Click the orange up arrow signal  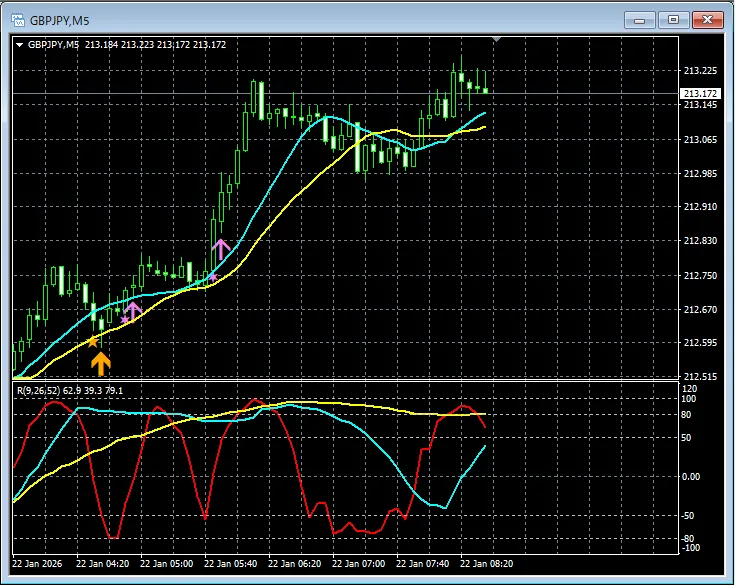coord(101,363)
